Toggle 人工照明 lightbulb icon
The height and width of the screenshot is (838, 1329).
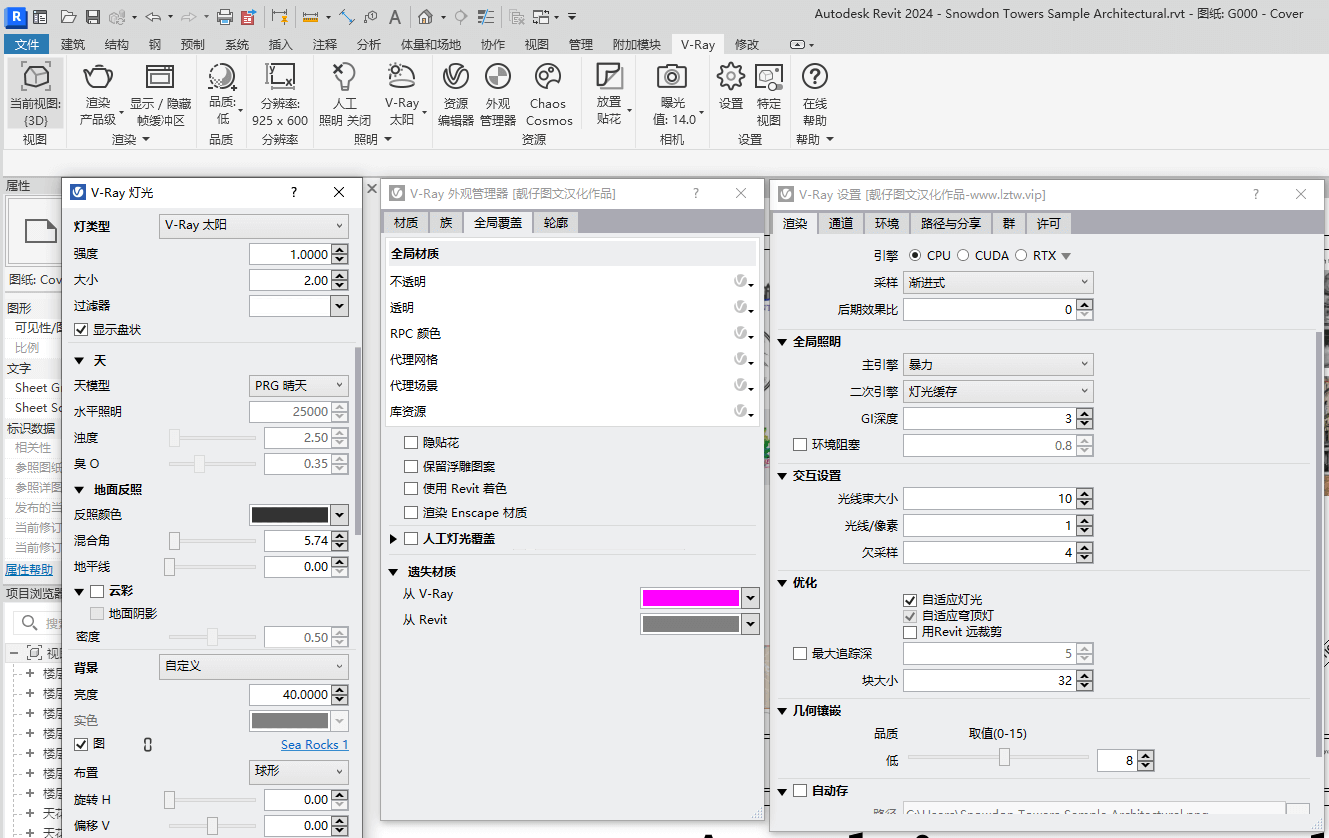click(344, 77)
